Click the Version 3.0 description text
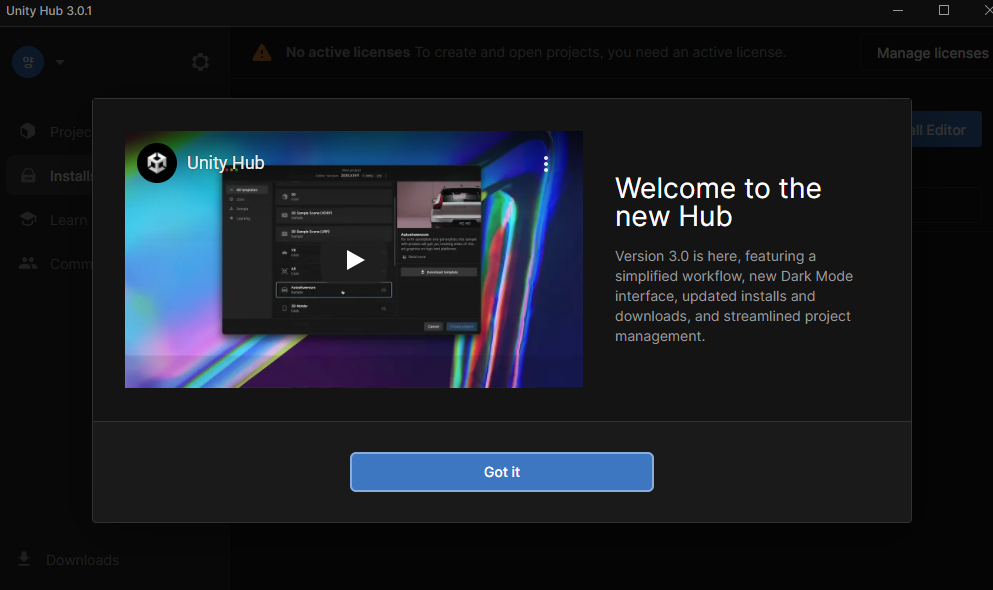Image resolution: width=993 pixels, height=590 pixels. (x=734, y=296)
